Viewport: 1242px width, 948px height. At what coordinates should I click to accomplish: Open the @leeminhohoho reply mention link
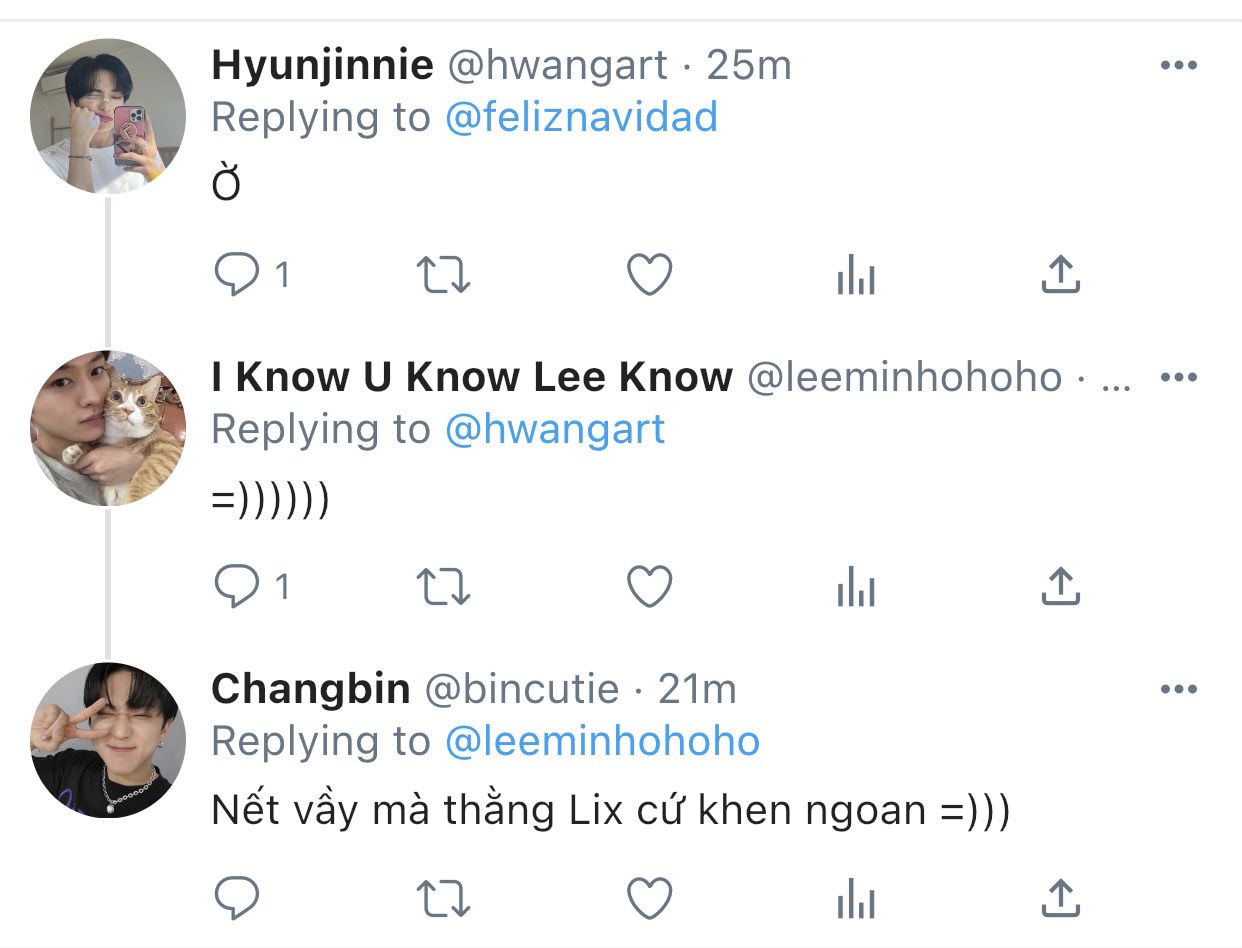click(x=602, y=742)
